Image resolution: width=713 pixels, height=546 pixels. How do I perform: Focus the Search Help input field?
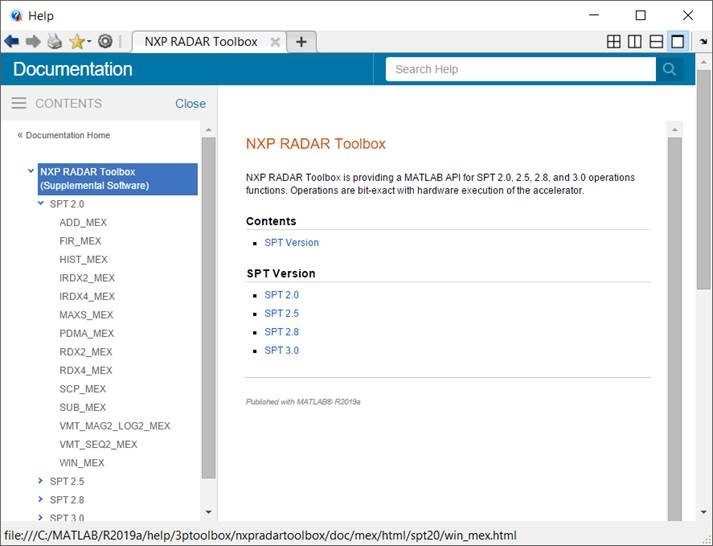tap(521, 69)
